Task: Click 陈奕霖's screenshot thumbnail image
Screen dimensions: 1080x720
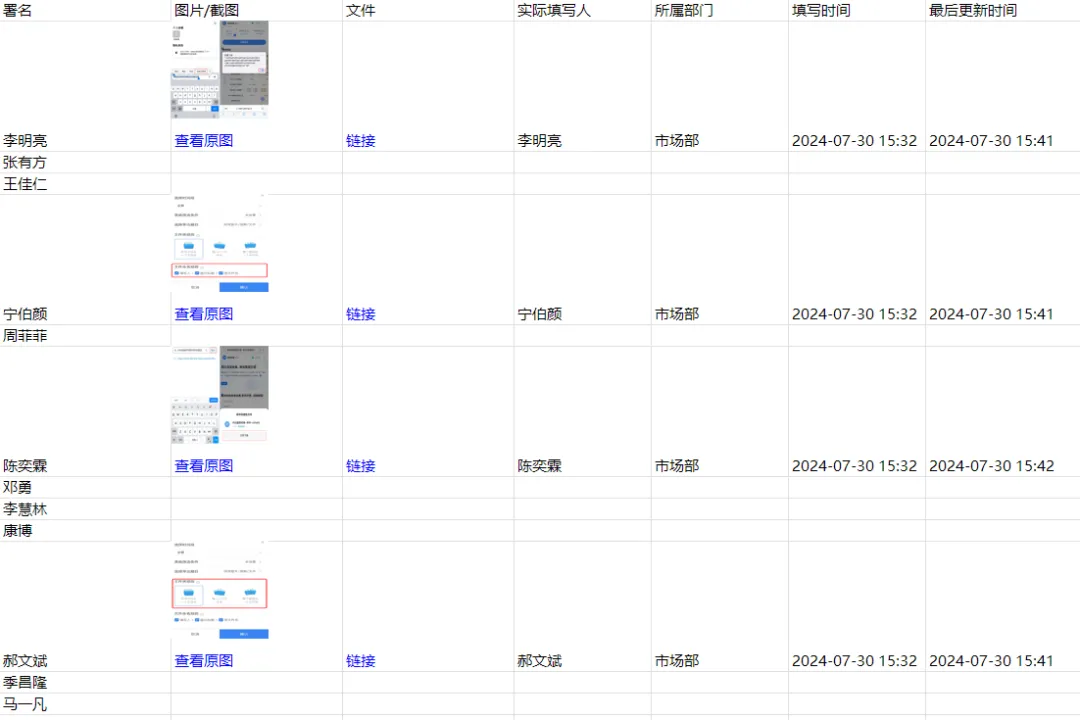Action: tap(220, 396)
